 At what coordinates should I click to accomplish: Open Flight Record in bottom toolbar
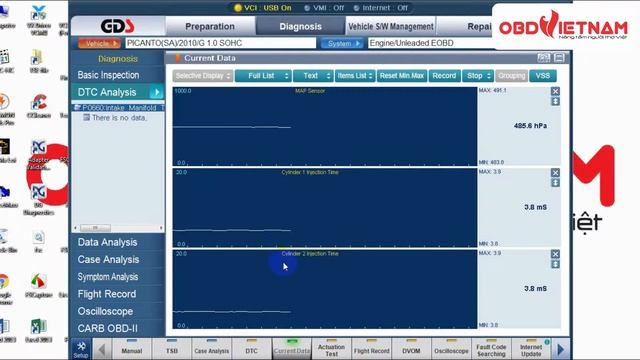point(371,349)
